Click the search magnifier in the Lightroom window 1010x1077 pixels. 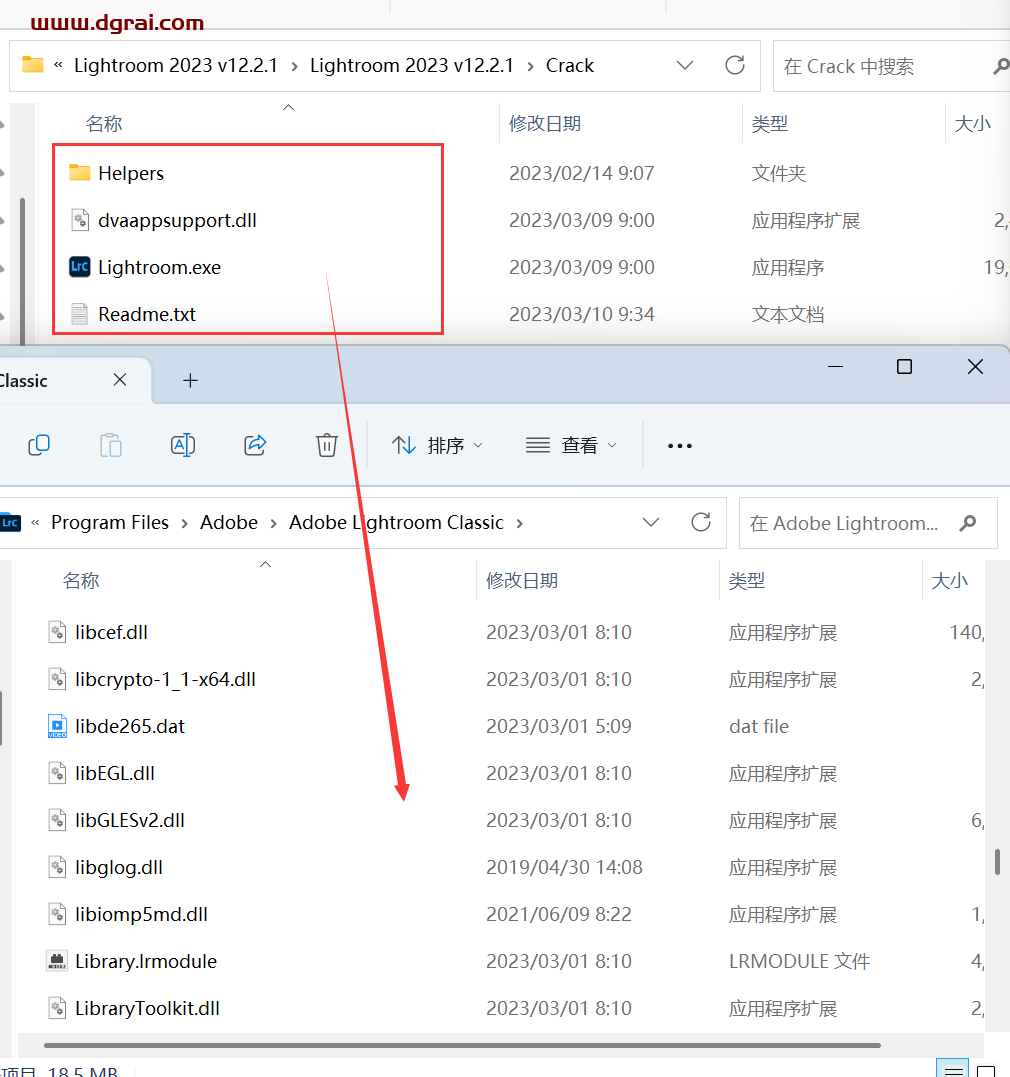(968, 523)
